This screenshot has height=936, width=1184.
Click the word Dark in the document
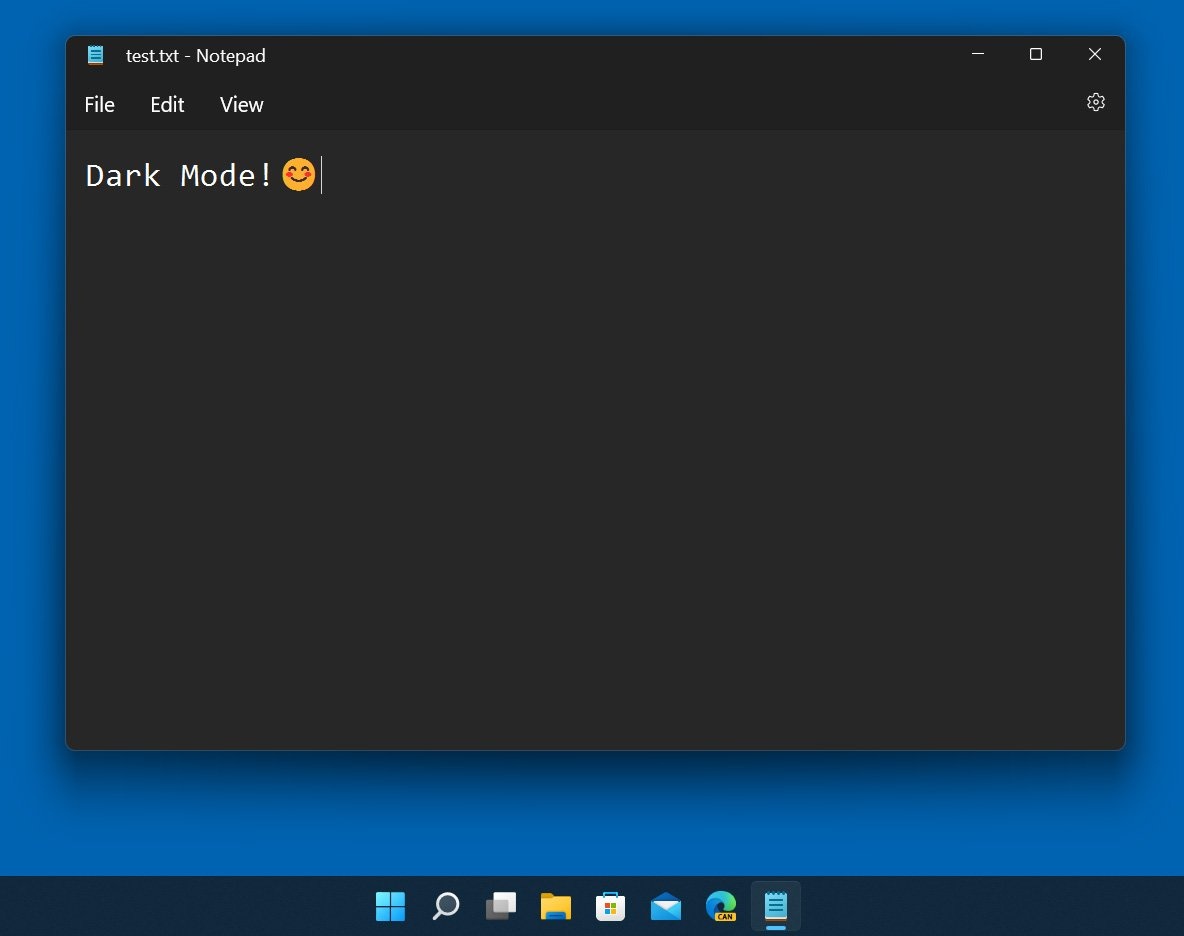[122, 175]
